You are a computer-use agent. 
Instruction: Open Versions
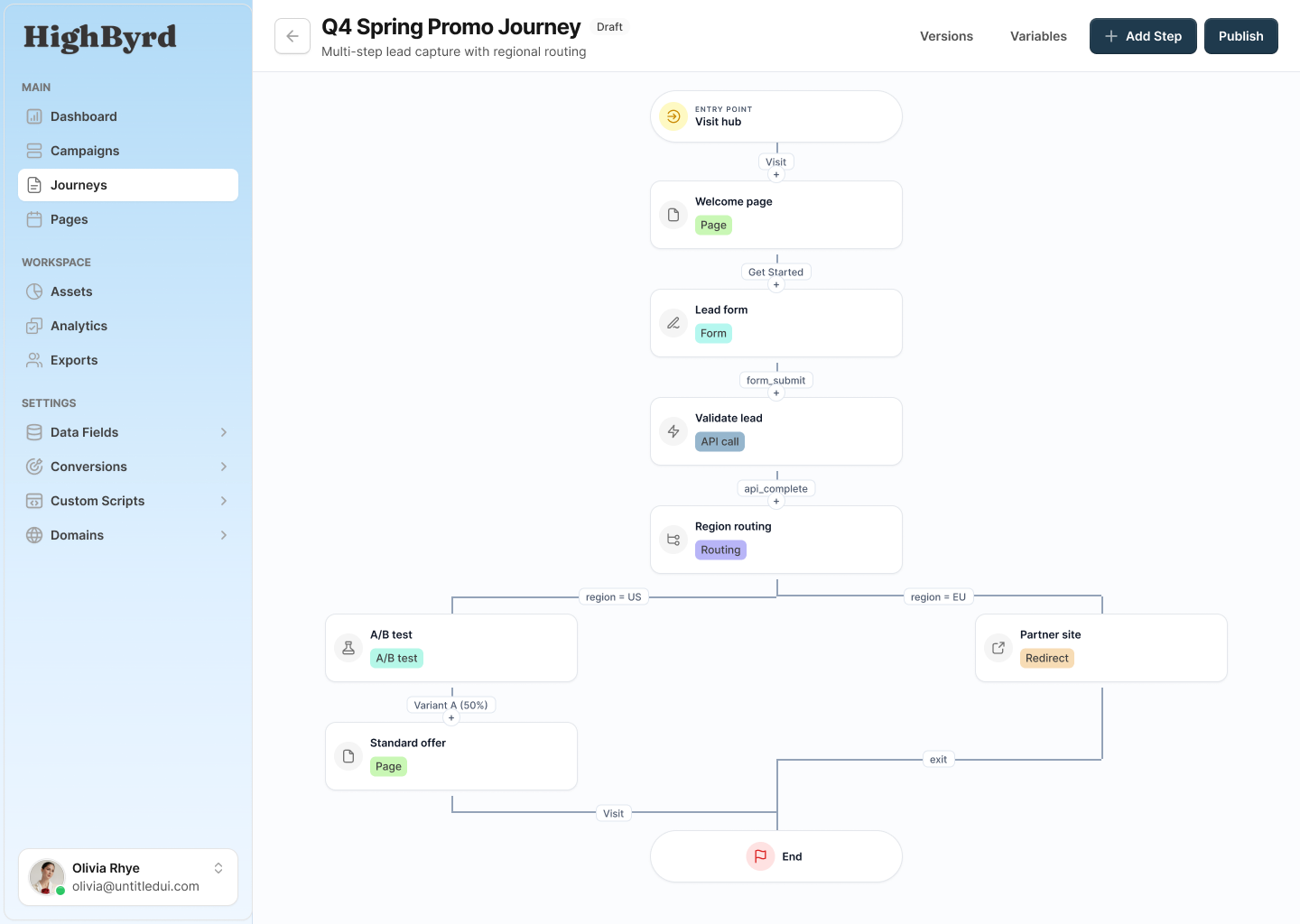pos(946,36)
